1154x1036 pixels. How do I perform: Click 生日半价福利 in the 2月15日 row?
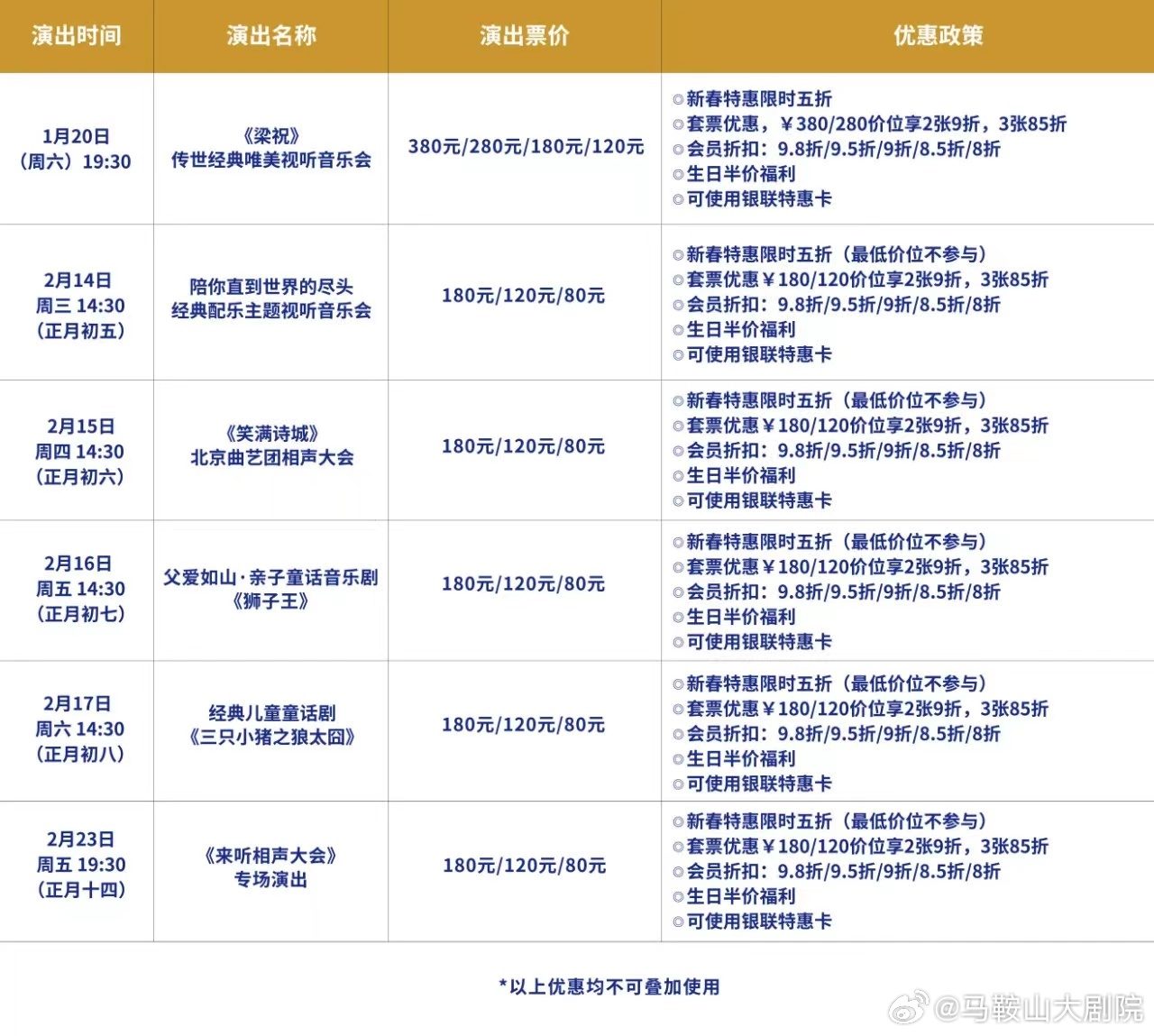coord(734,475)
